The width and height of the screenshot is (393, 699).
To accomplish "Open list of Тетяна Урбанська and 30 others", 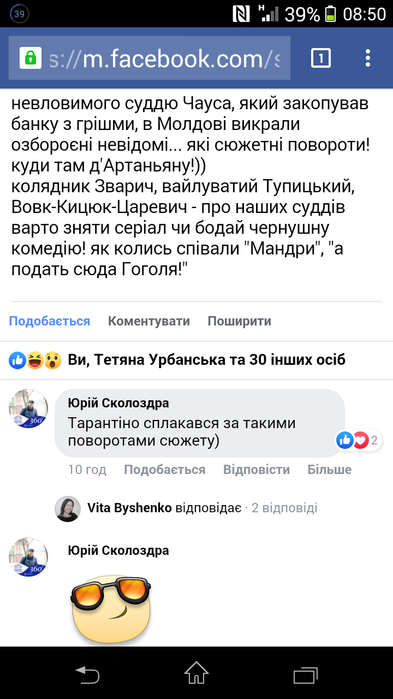I will click(x=206, y=360).
